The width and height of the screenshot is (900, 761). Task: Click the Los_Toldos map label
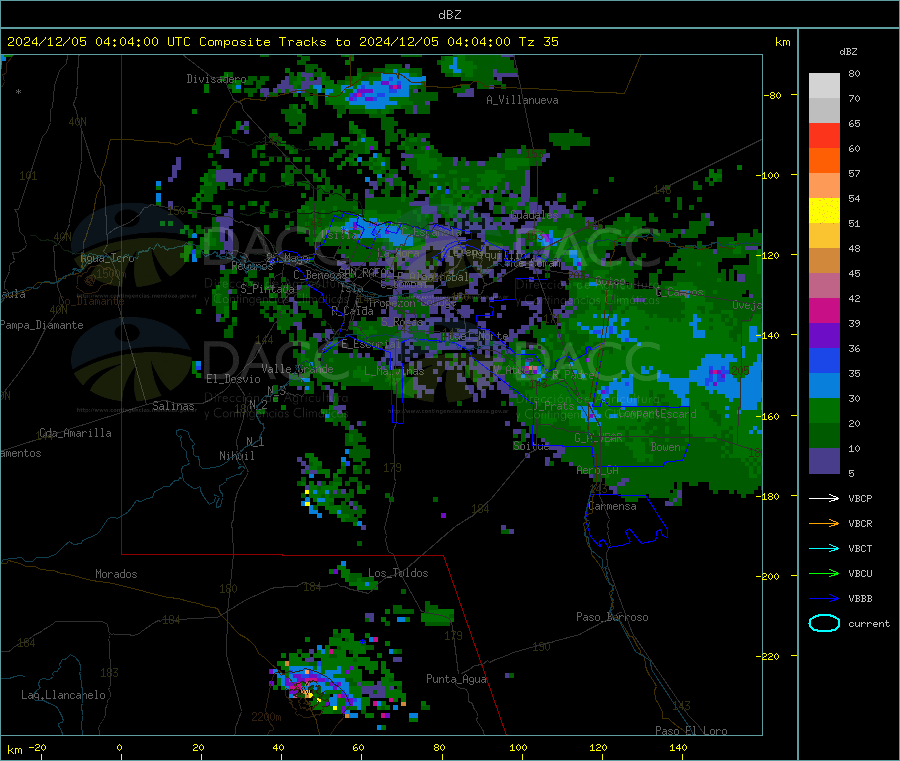pyautogui.click(x=398, y=573)
